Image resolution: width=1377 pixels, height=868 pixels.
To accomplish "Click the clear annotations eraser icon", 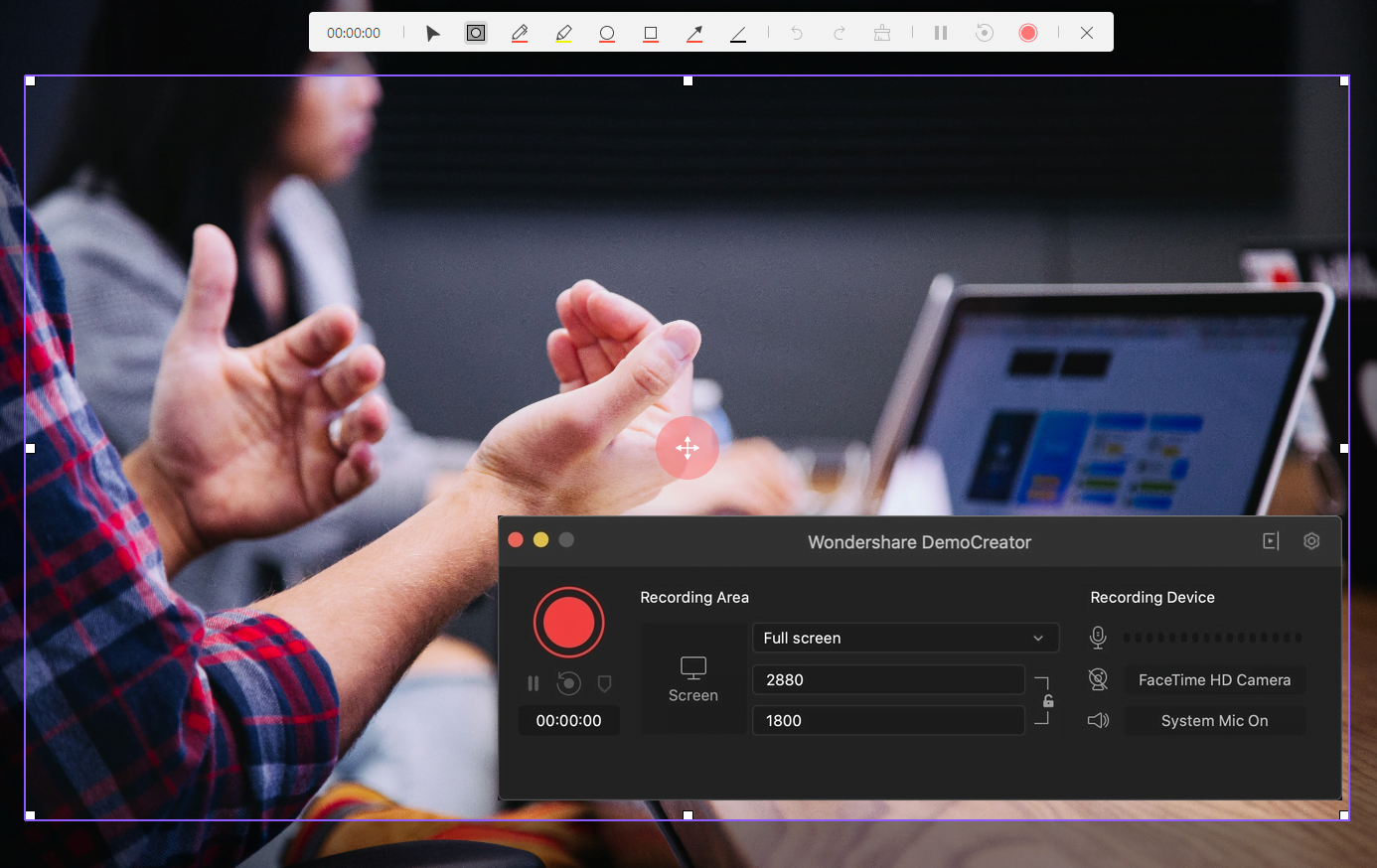I will (x=881, y=33).
